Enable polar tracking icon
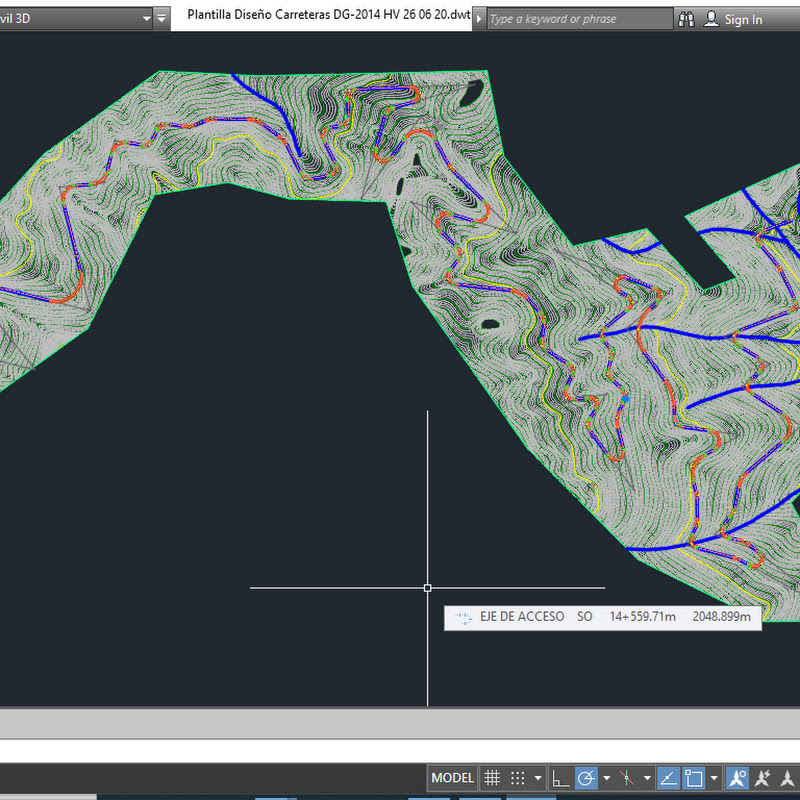The height and width of the screenshot is (800, 800). tap(587, 778)
